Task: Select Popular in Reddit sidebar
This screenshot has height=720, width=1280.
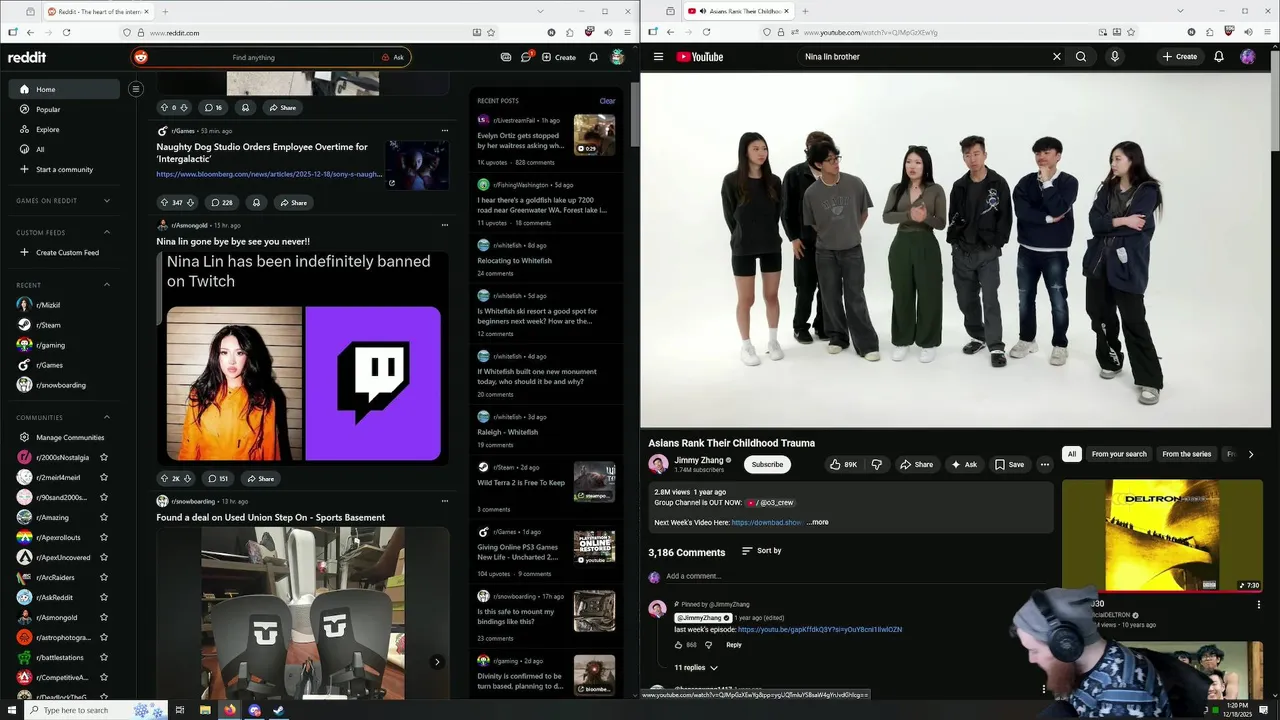Action: point(65,109)
